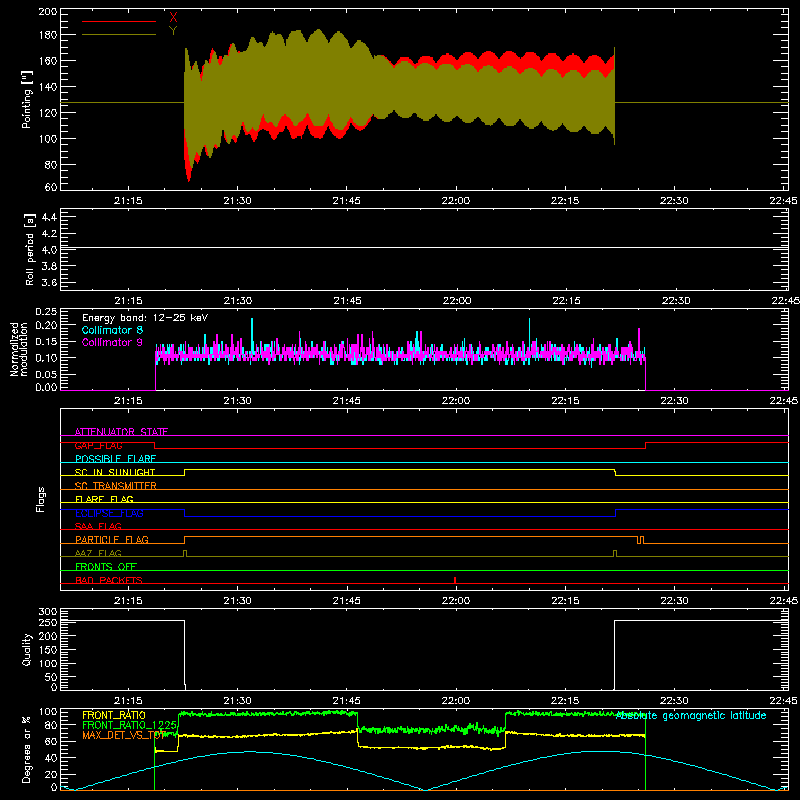Click 21:30 time label under Flags plot
Screen dimensions: 800x800
(237, 601)
